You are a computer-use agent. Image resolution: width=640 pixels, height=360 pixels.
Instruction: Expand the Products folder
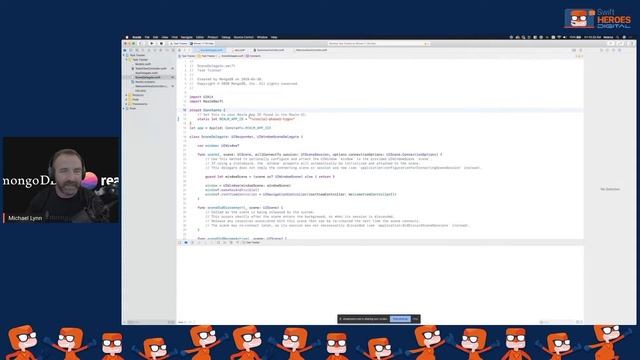126,95
